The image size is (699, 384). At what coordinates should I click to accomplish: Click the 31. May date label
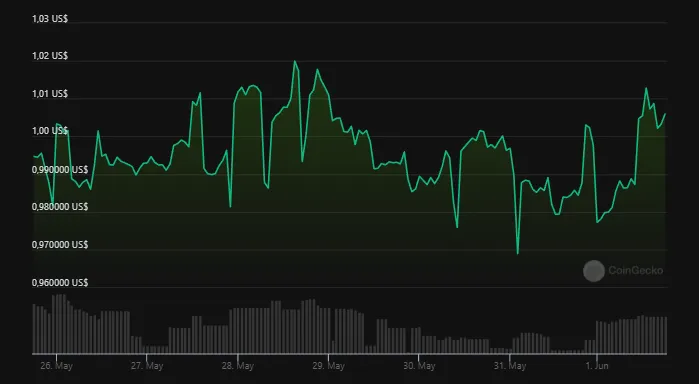point(510,366)
